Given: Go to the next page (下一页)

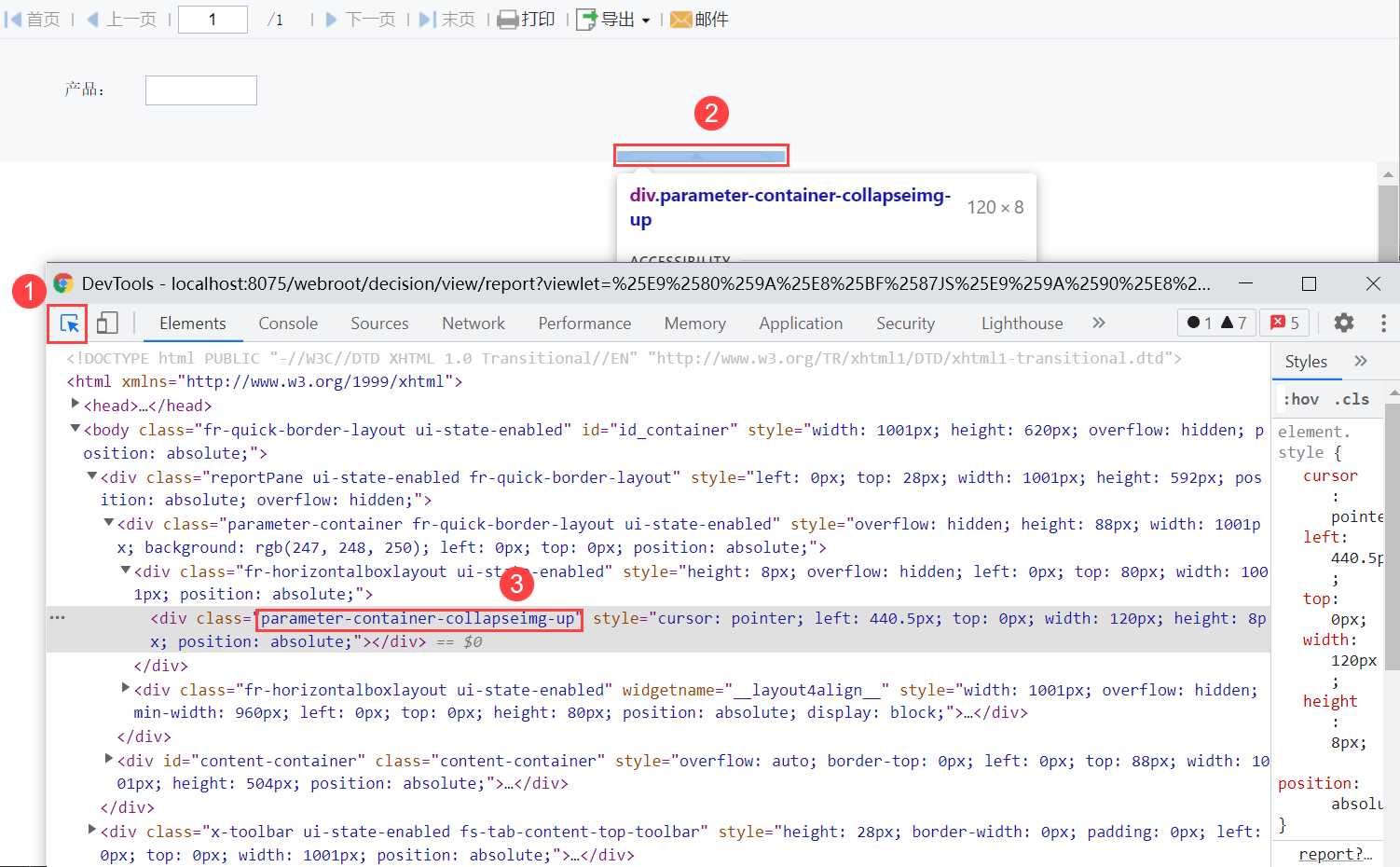Looking at the screenshot, I should (361, 20).
